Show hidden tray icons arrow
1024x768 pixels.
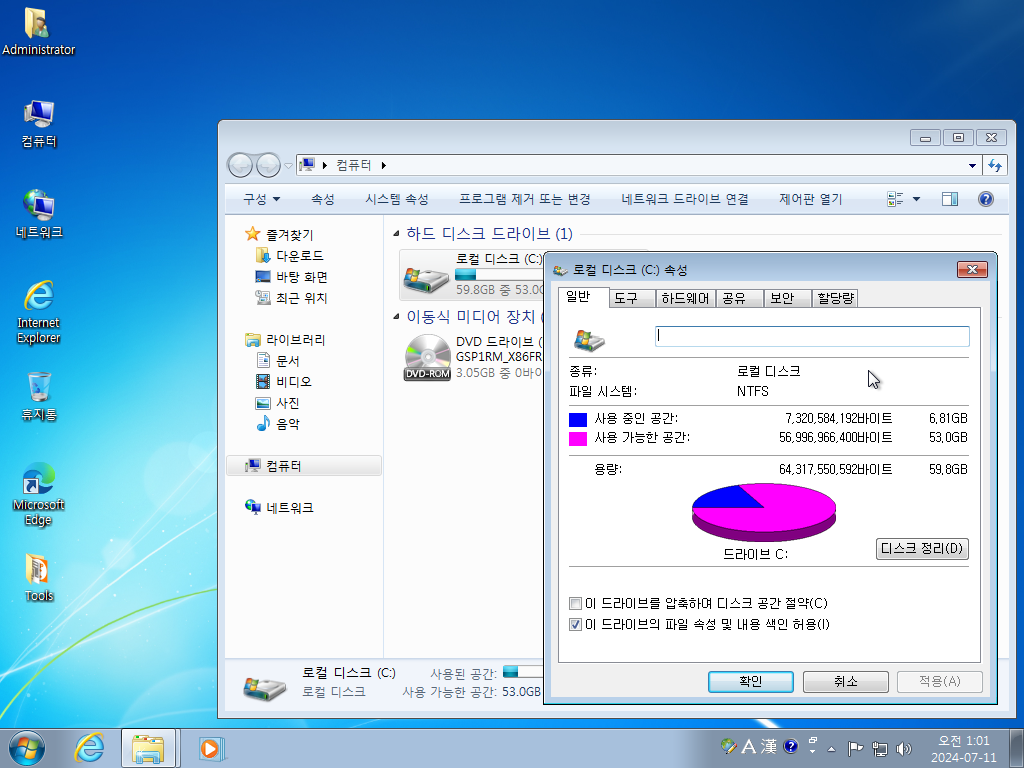(831, 748)
